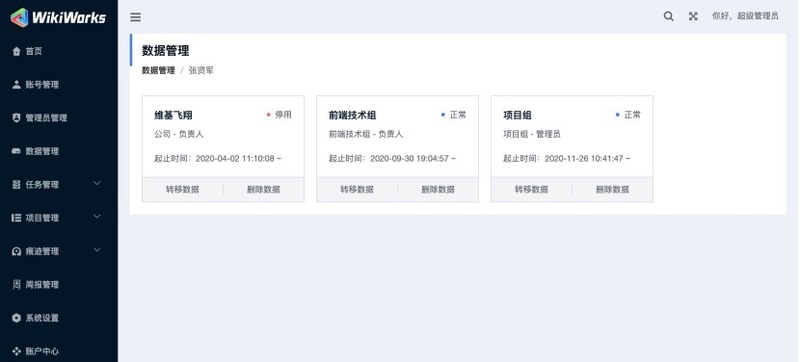The image size is (800, 362).
Task: Expand the 痕迹管理 submenu chevron
Action: coord(97,250)
